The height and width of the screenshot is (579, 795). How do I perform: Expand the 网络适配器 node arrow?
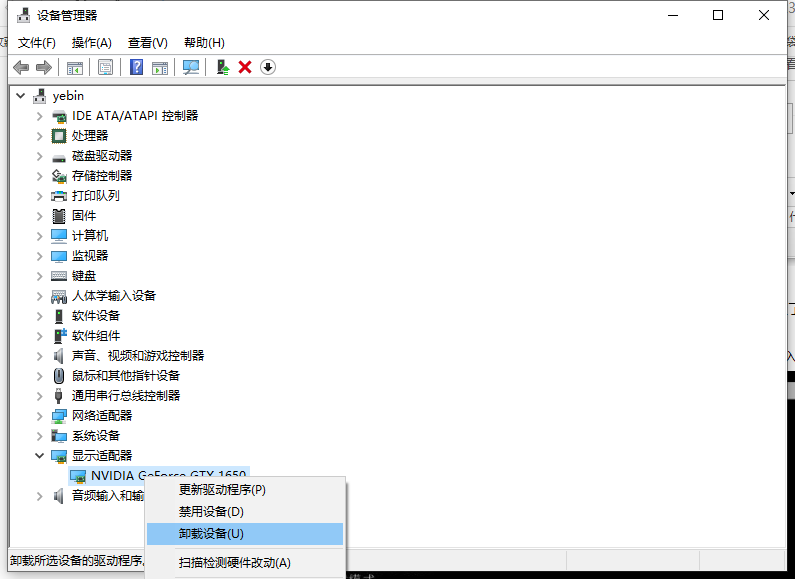(40, 416)
